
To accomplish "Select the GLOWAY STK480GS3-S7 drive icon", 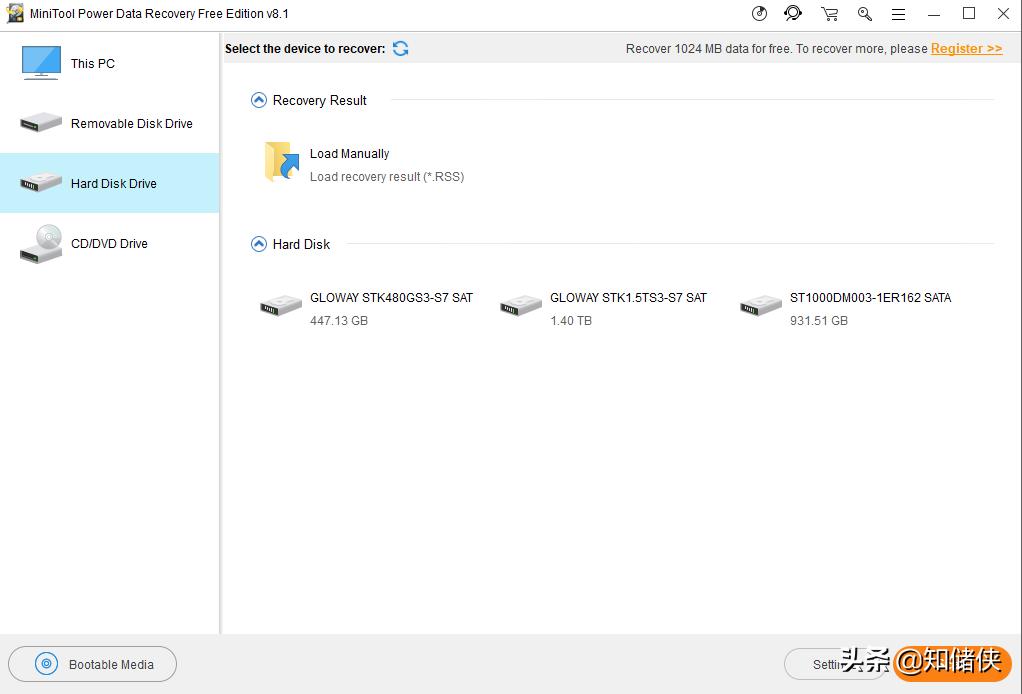I will click(281, 305).
